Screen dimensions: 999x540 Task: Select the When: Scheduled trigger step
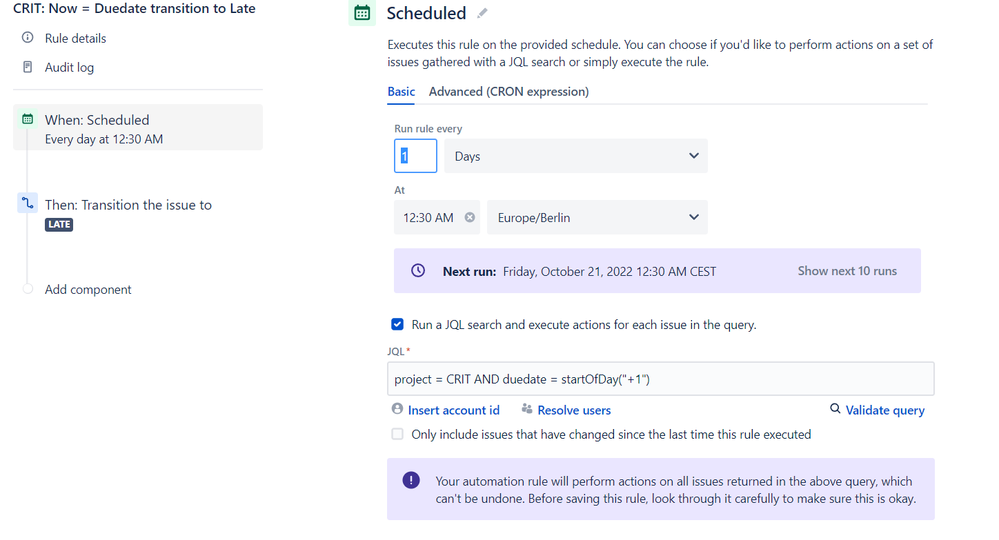tap(138, 127)
